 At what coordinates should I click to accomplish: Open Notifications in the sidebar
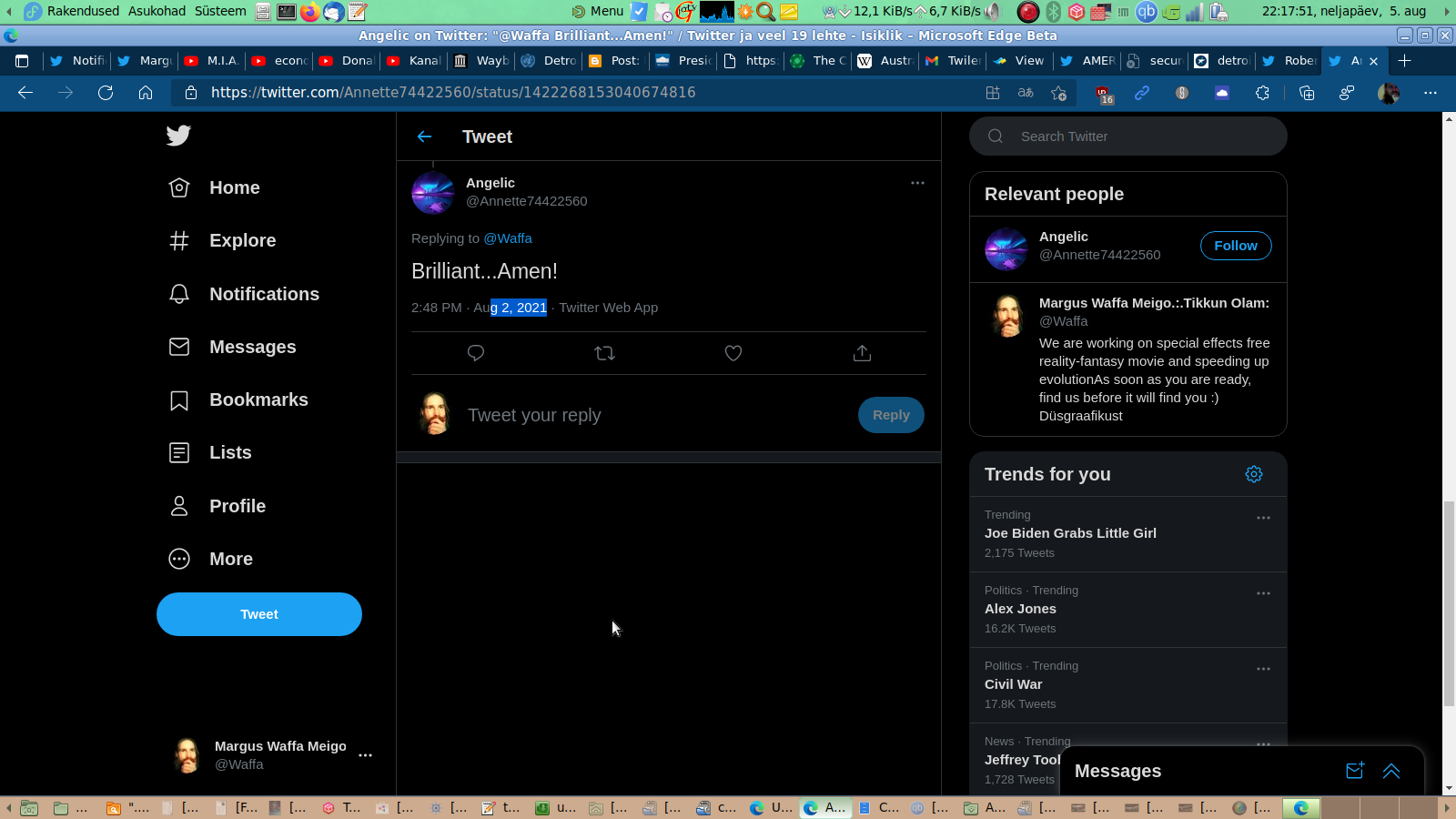tap(244, 294)
